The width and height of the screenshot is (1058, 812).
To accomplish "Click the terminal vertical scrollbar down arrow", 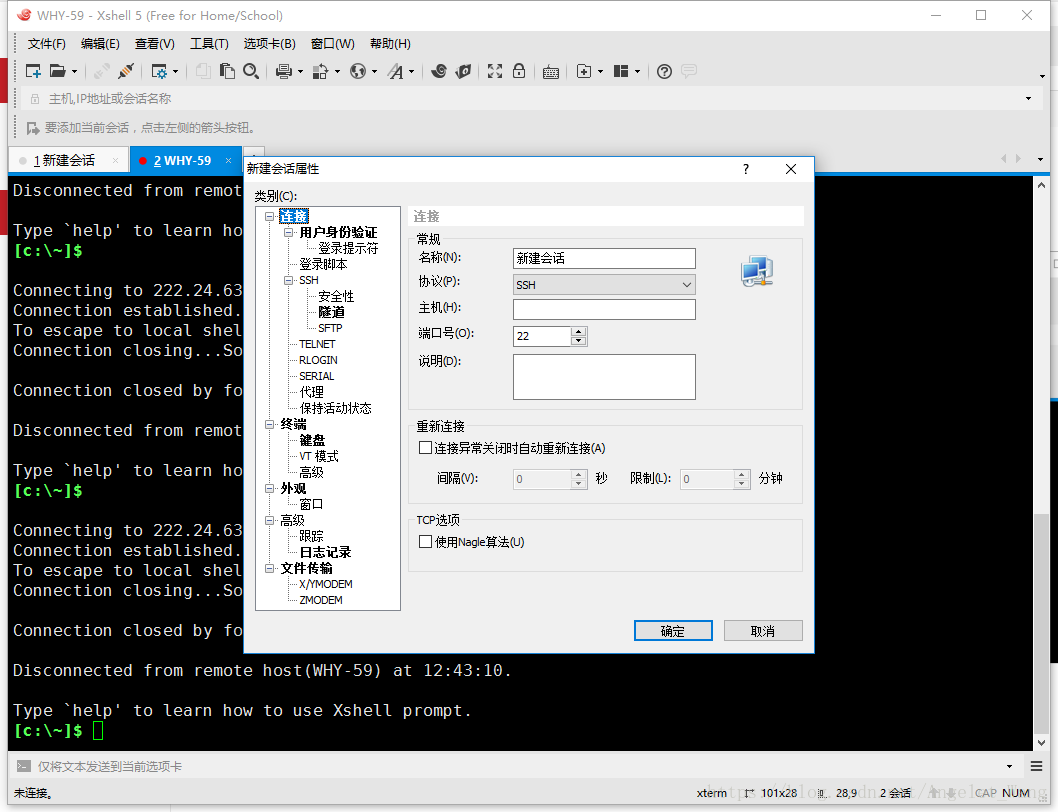I will click(x=1041, y=742).
